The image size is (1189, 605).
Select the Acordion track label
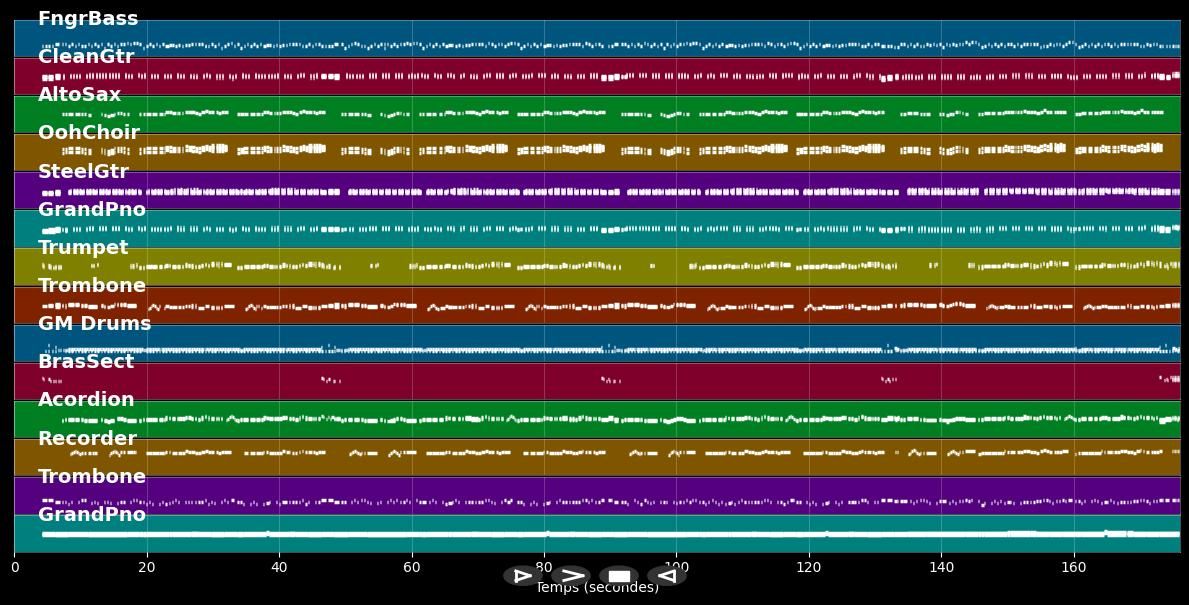[86, 400]
